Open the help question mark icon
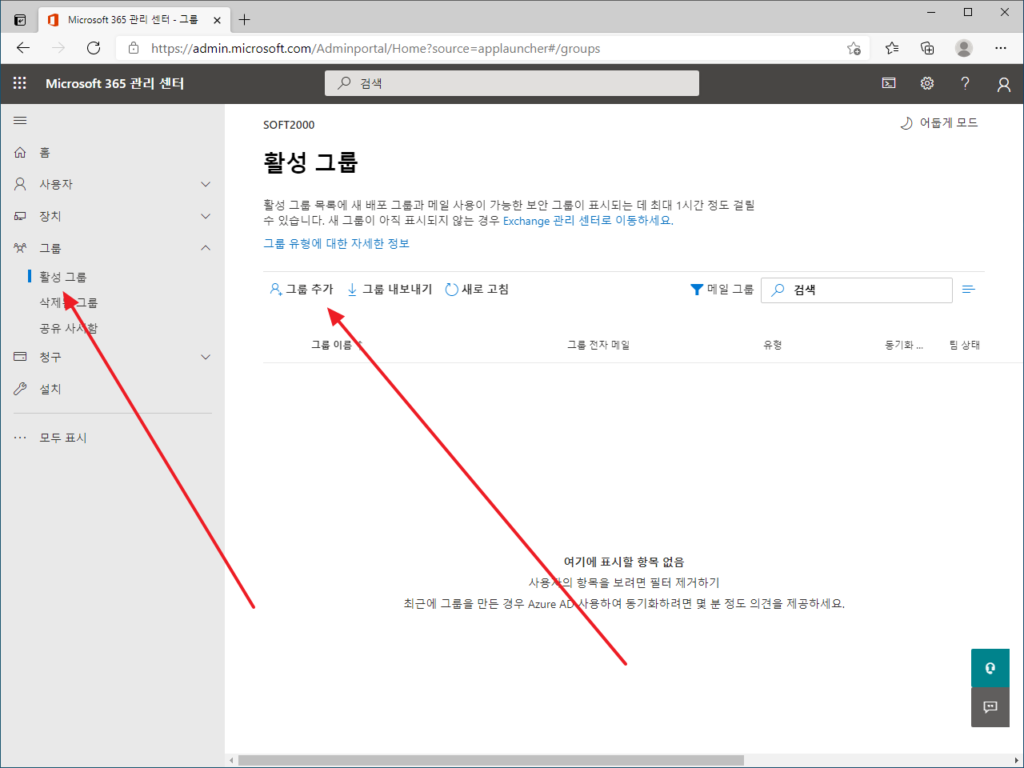1024x768 pixels. (964, 83)
